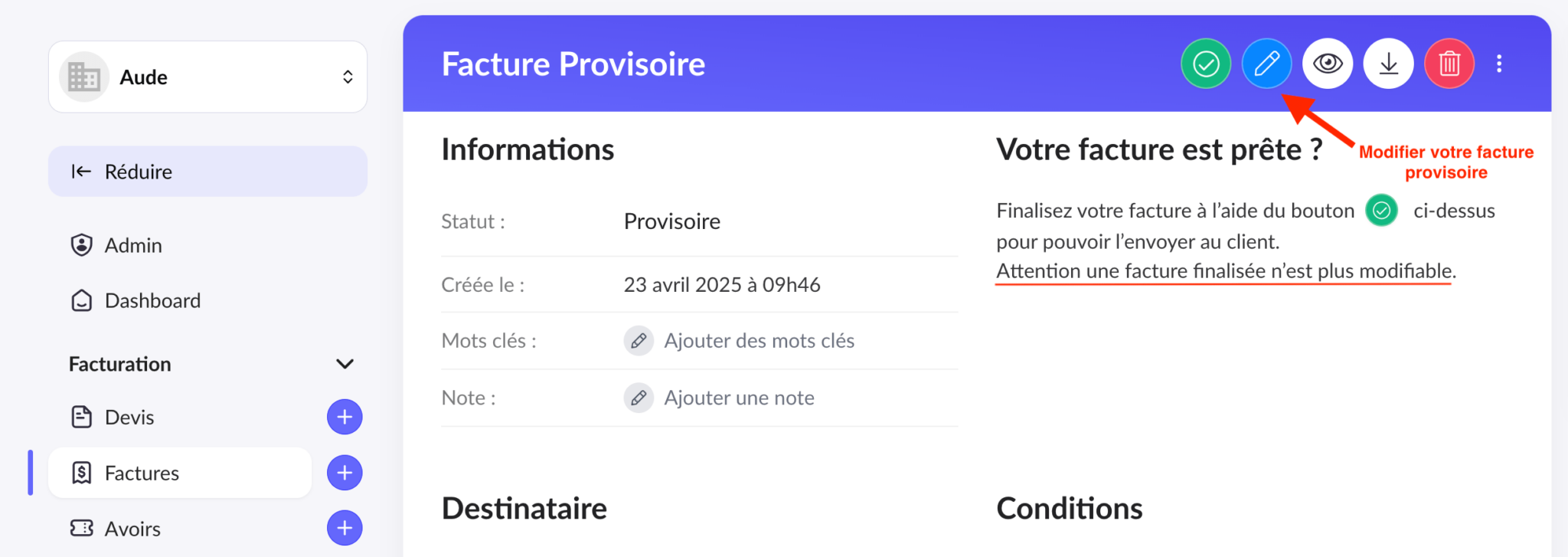Download the Facture Provisoire
Viewport: 1568px width, 557px height.
pos(1387,64)
